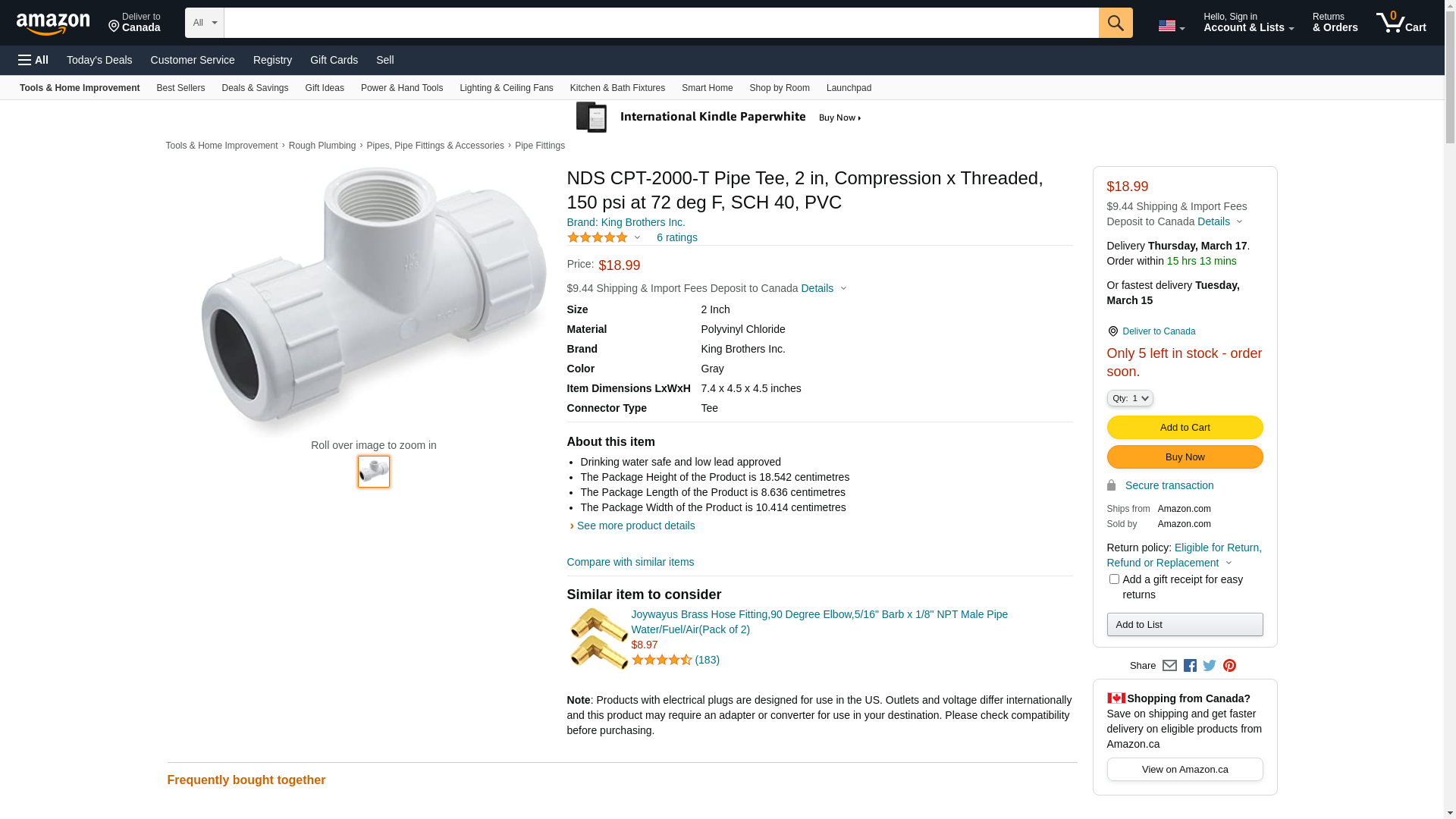The width and height of the screenshot is (1456, 819).
Task: Open the Qty quantity dropdown
Action: click(1130, 398)
